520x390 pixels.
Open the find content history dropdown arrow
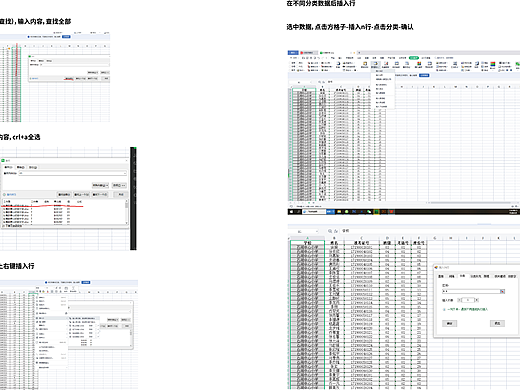tap(125, 173)
